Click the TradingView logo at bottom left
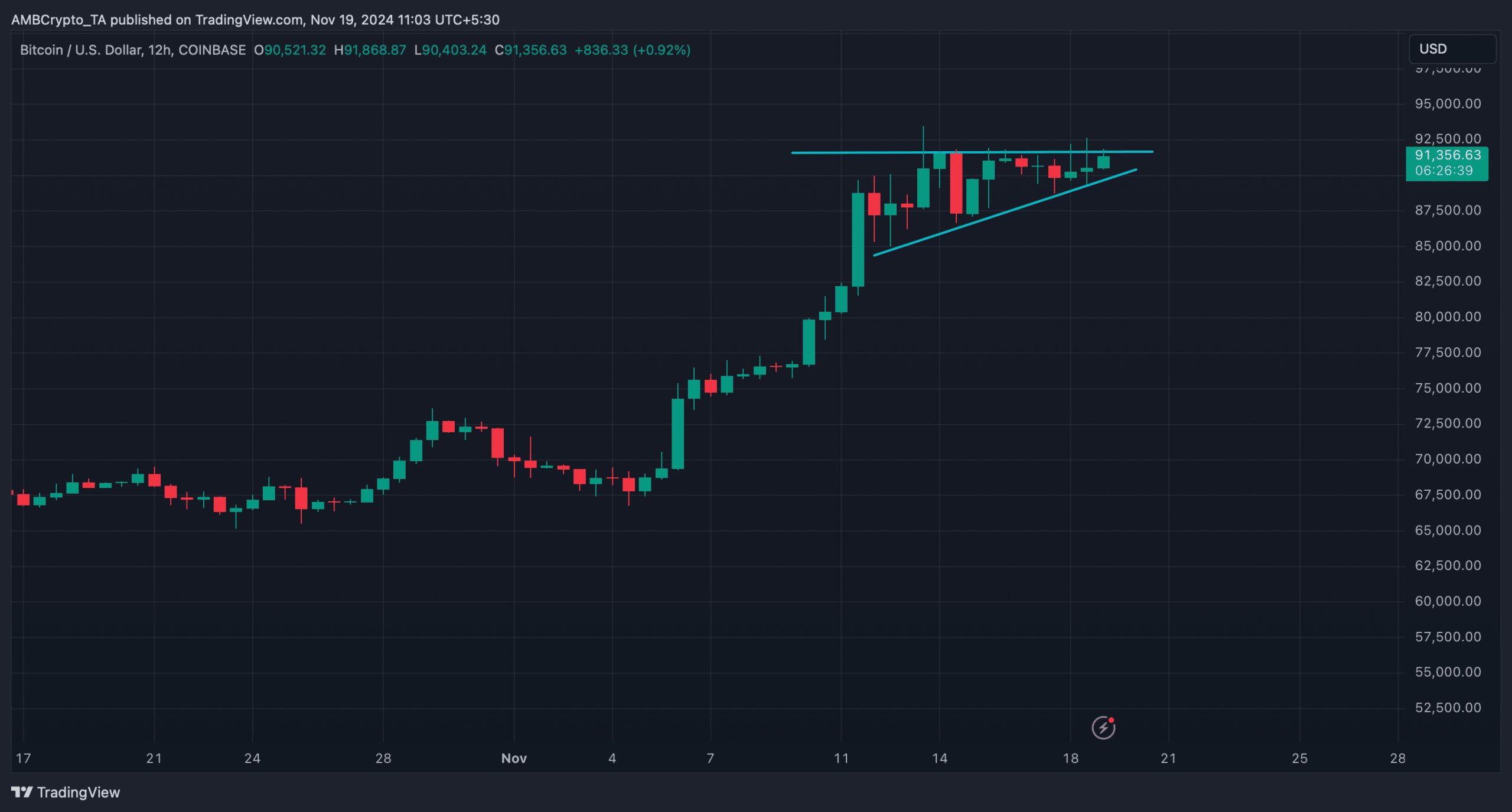The width and height of the screenshot is (1512, 812). click(x=66, y=792)
